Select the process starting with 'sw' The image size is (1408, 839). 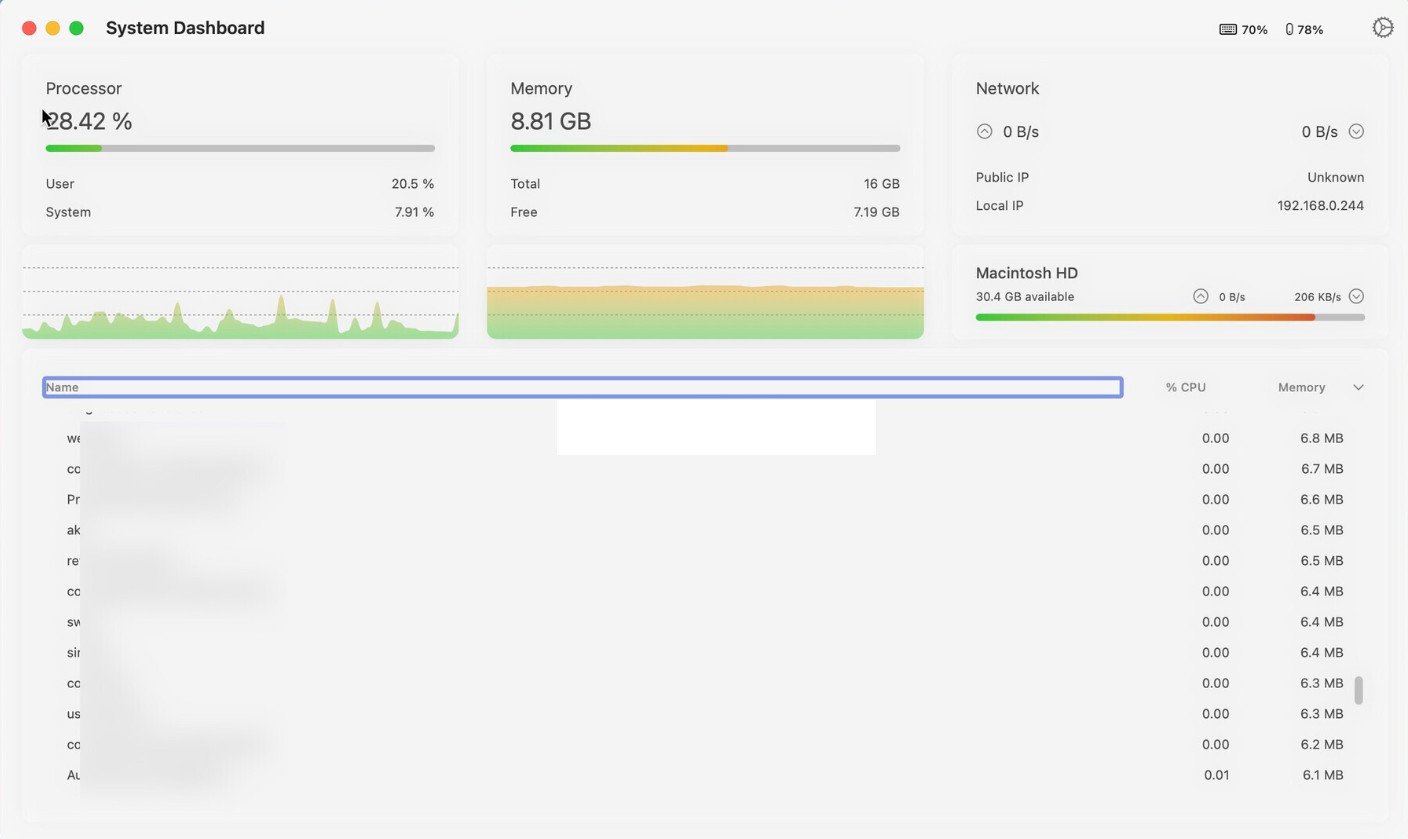(705, 622)
